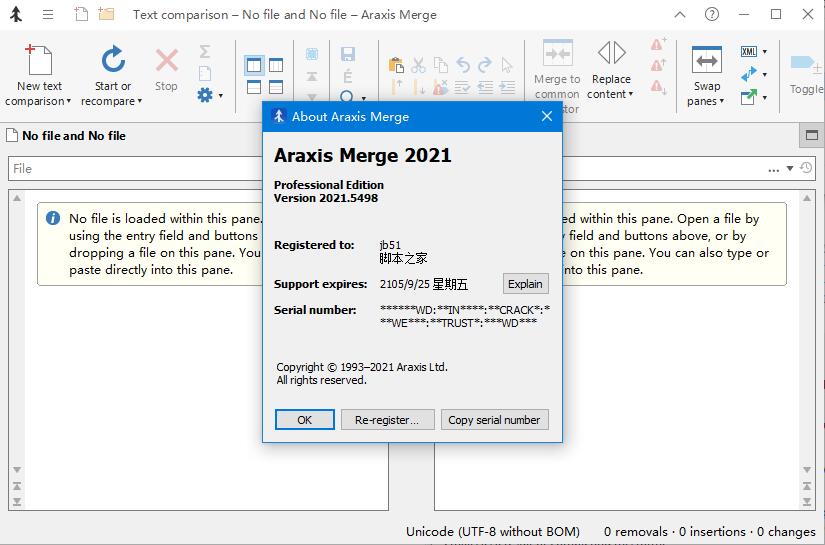Click the É character encoding icon
825x545 pixels.
(347, 77)
